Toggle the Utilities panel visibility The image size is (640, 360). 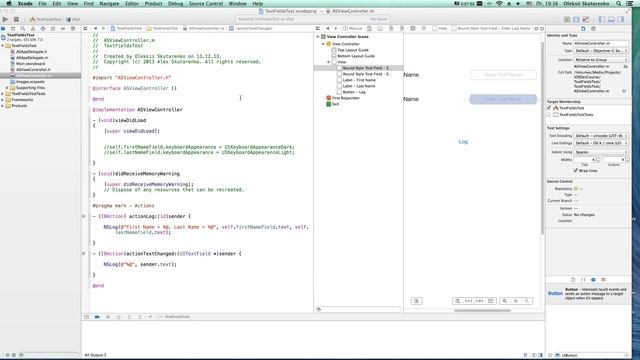coord(621,19)
